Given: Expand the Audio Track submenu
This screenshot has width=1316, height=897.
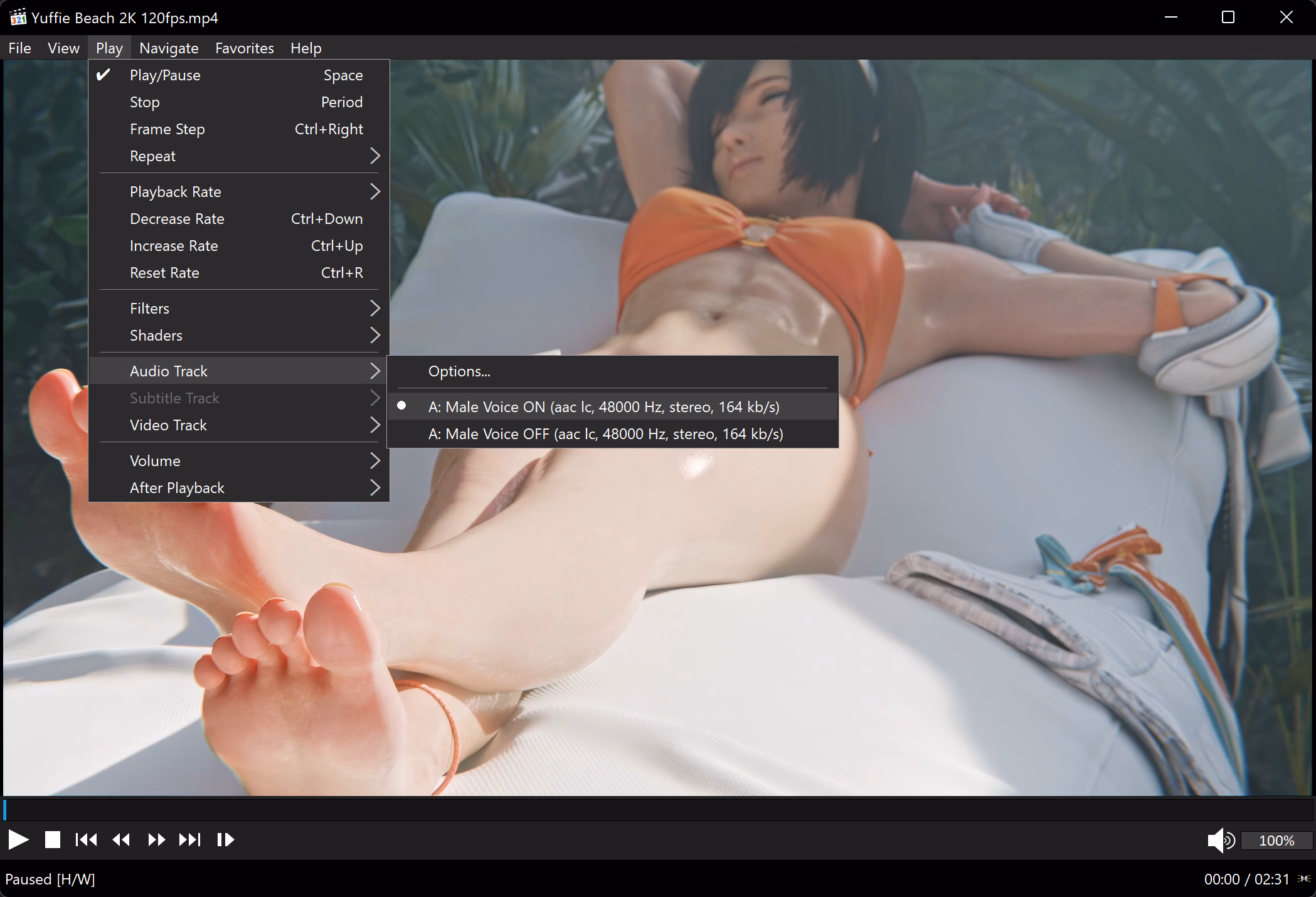Looking at the screenshot, I should pos(239,371).
